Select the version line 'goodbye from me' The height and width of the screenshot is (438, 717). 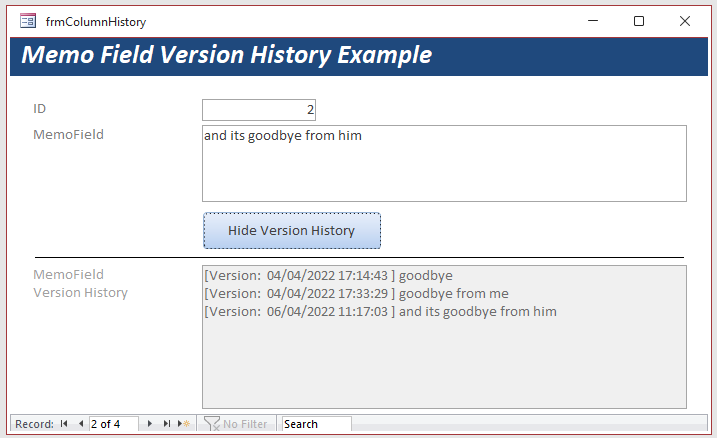click(356, 293)
